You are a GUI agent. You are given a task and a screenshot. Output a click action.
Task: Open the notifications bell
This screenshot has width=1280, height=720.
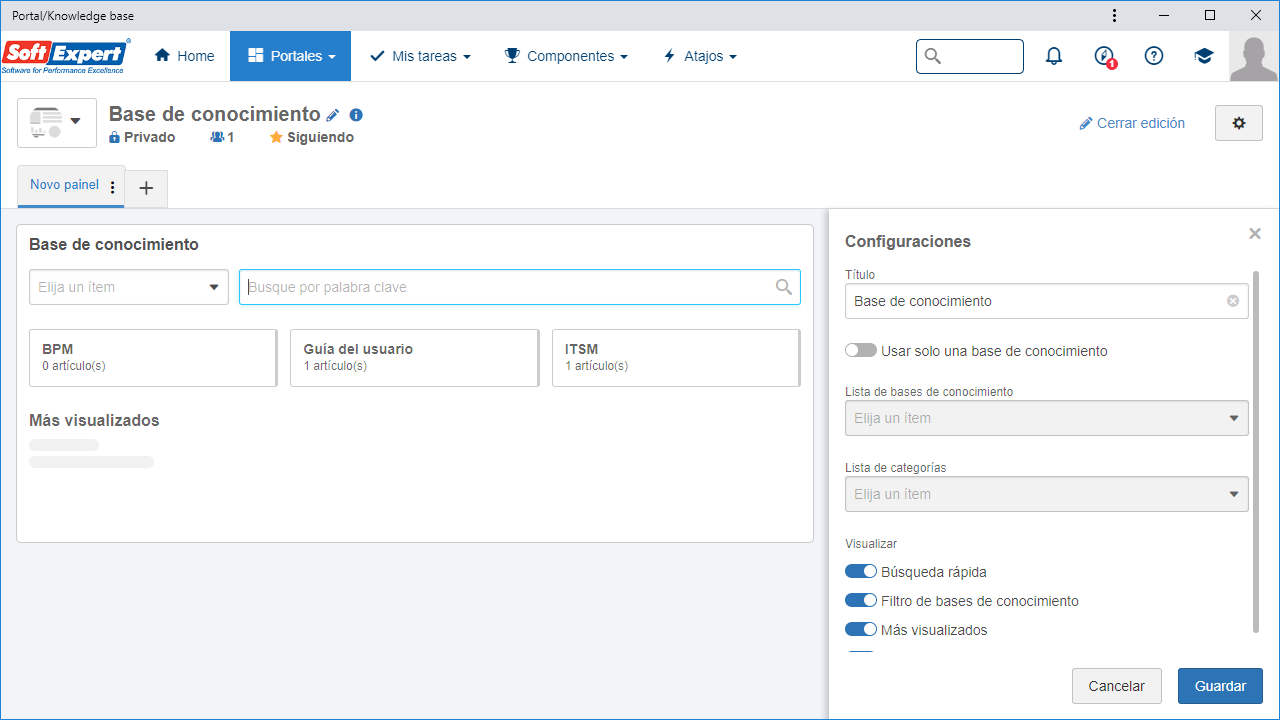coord(1054,56)
